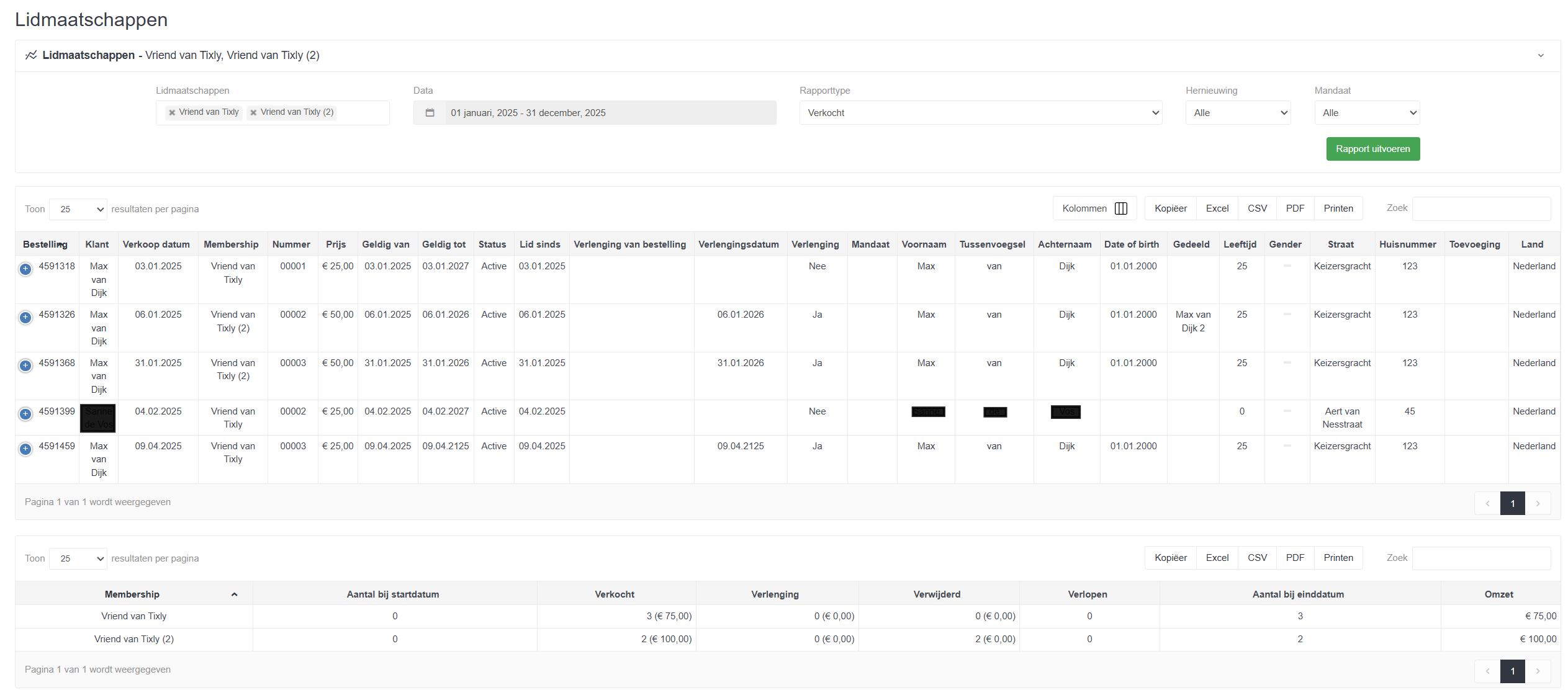This screenshot has width=1568, height=690.
Task: Go to previous page in summary table pagination
Action: [x=1487, y=671]
